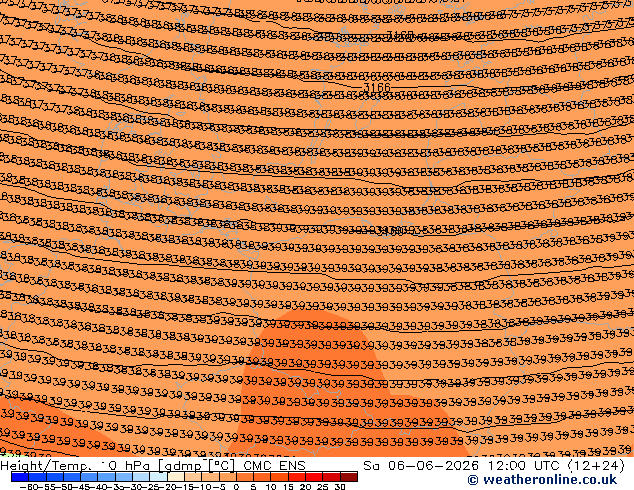
Task: Click the legend label 25
Action: 322,487
